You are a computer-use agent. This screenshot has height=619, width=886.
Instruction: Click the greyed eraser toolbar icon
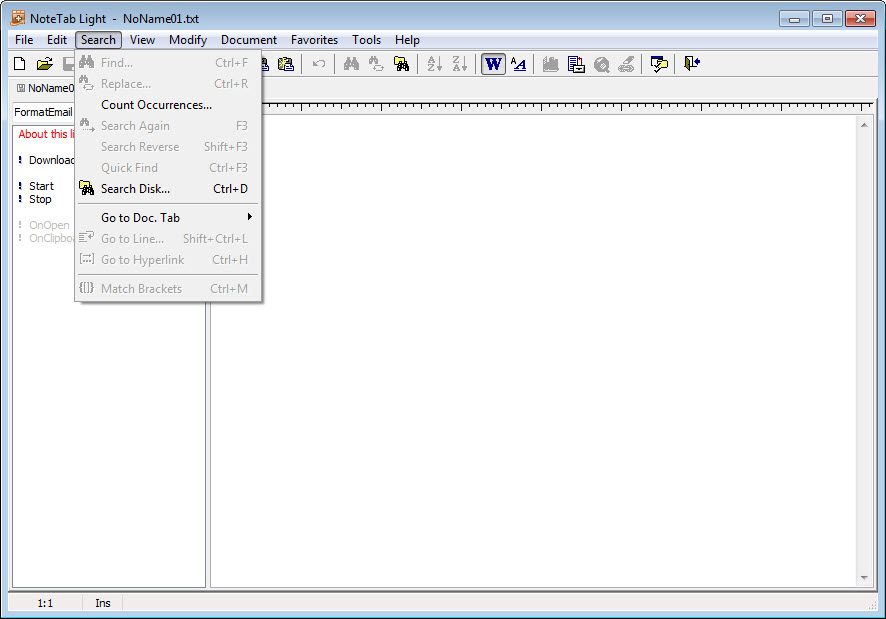click(626, 63)
